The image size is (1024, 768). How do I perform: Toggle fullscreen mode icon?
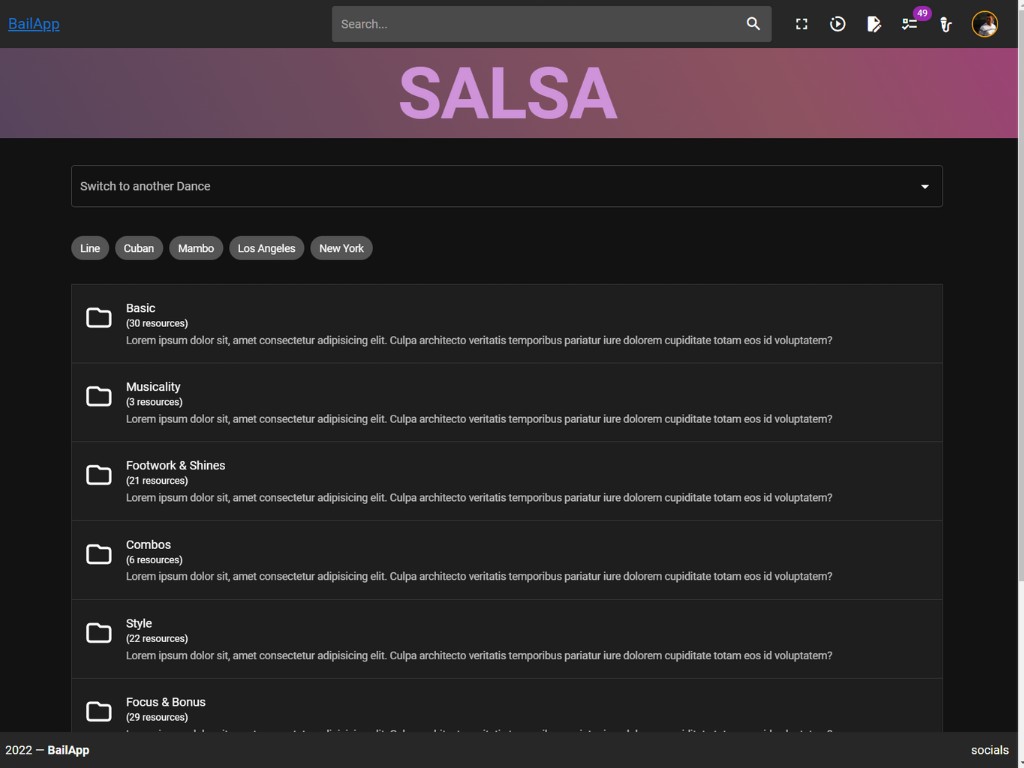point(801,24)
